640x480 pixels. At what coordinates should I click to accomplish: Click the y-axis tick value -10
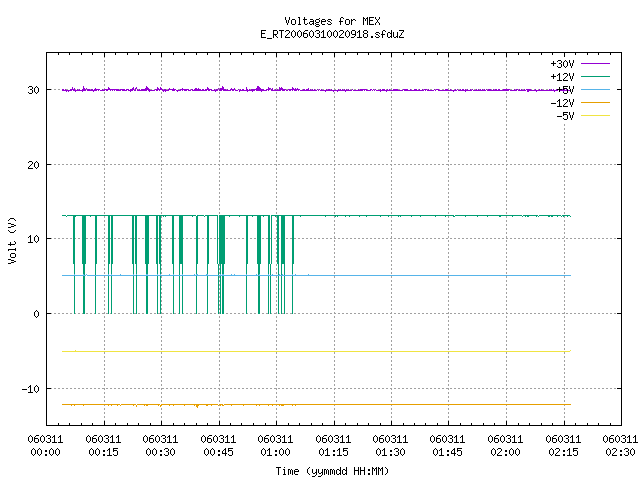click(31, 389)
